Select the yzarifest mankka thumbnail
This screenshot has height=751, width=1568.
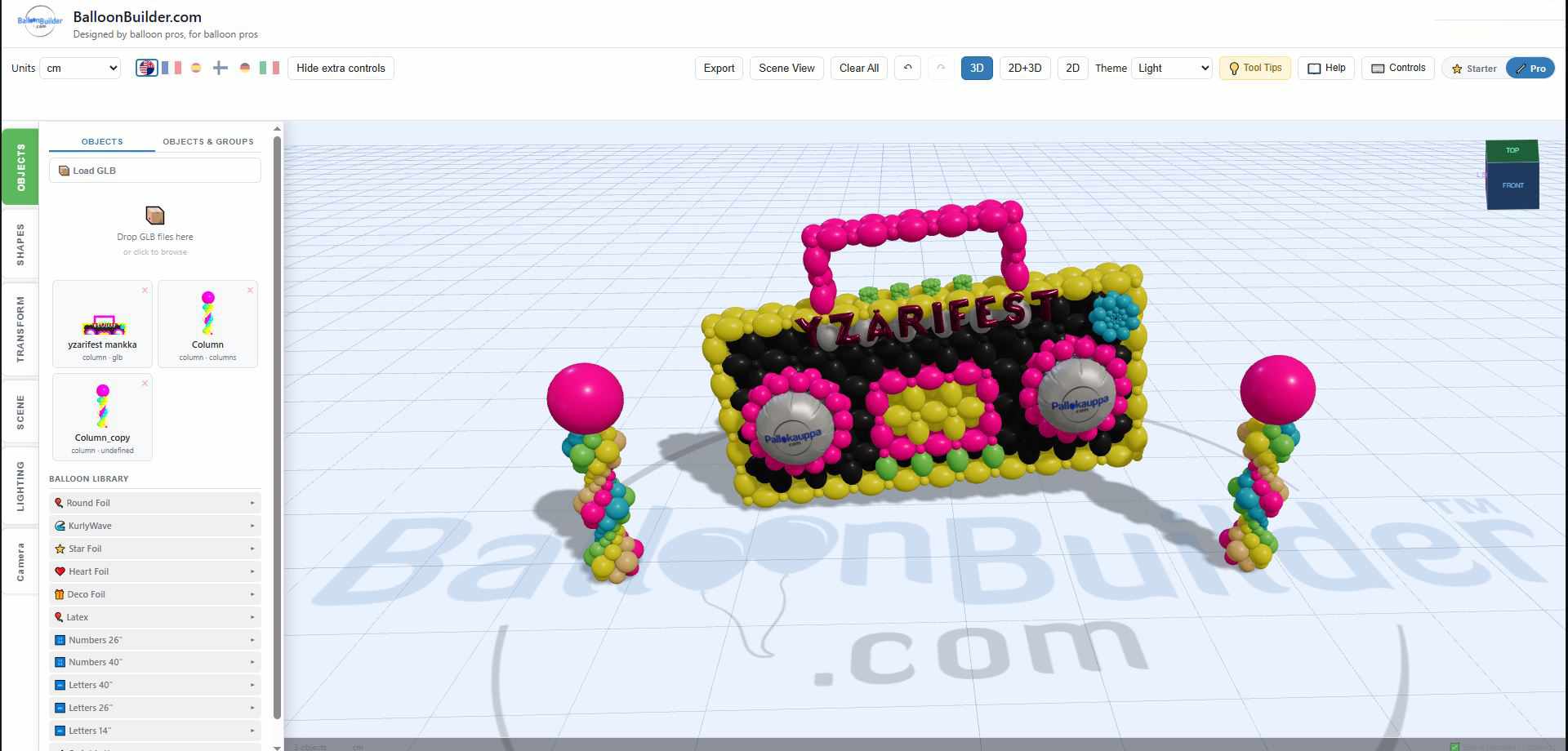point(103,326)
